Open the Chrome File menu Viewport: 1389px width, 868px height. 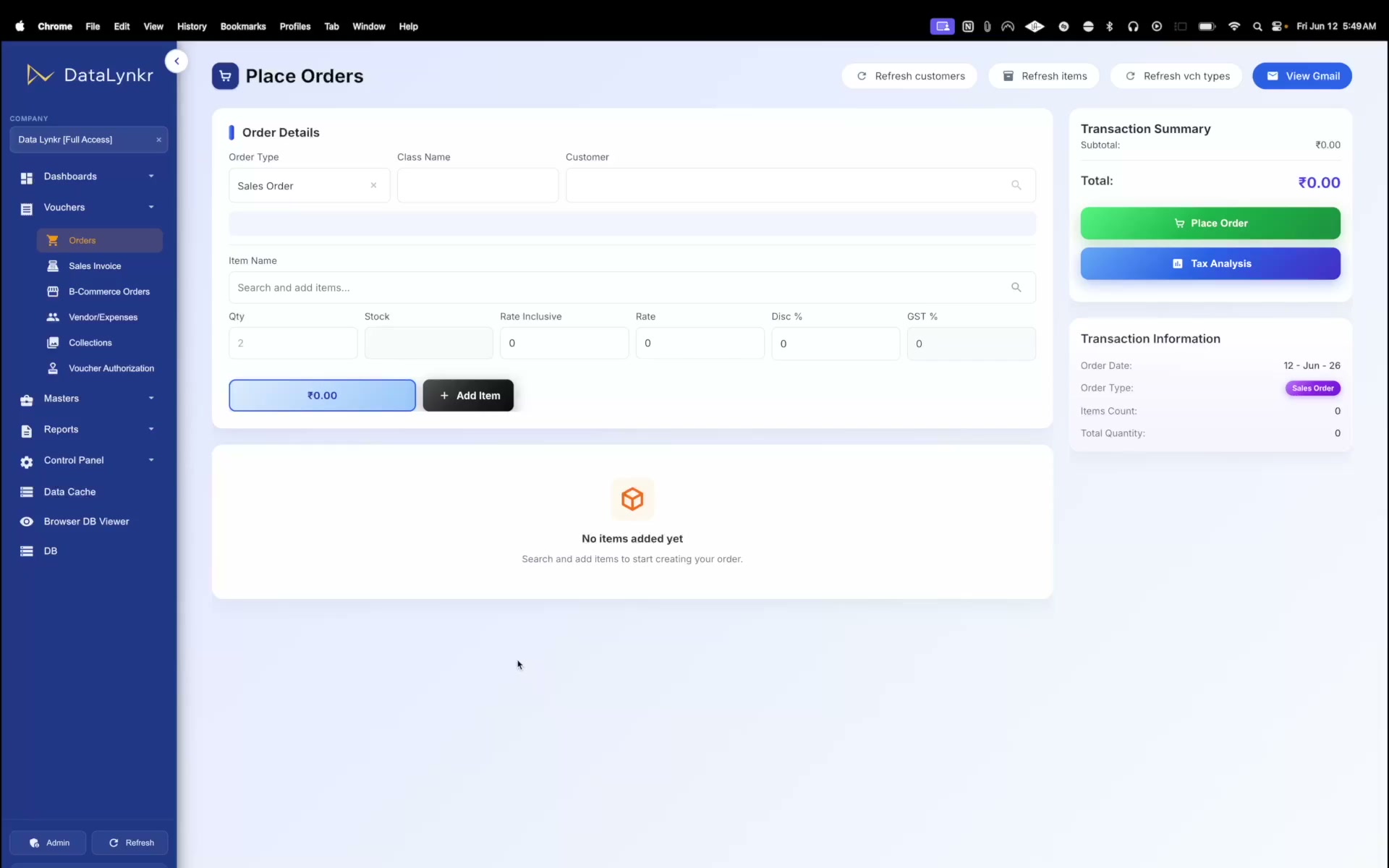[x=93, y=26]
